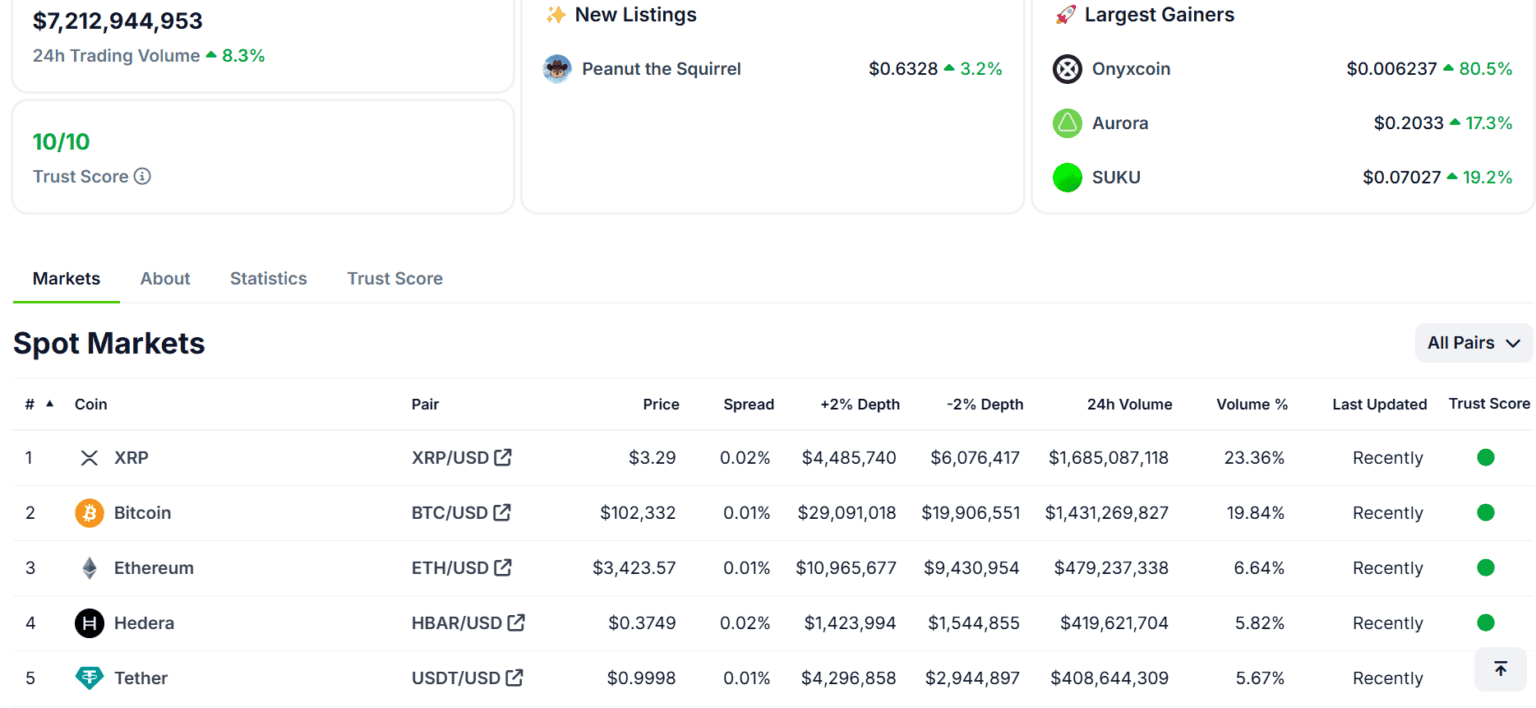Screen dimensions: 1536x708
Task: Click the 10/10 trust score value
Action: pyautogui.click(x=61, y=141)
